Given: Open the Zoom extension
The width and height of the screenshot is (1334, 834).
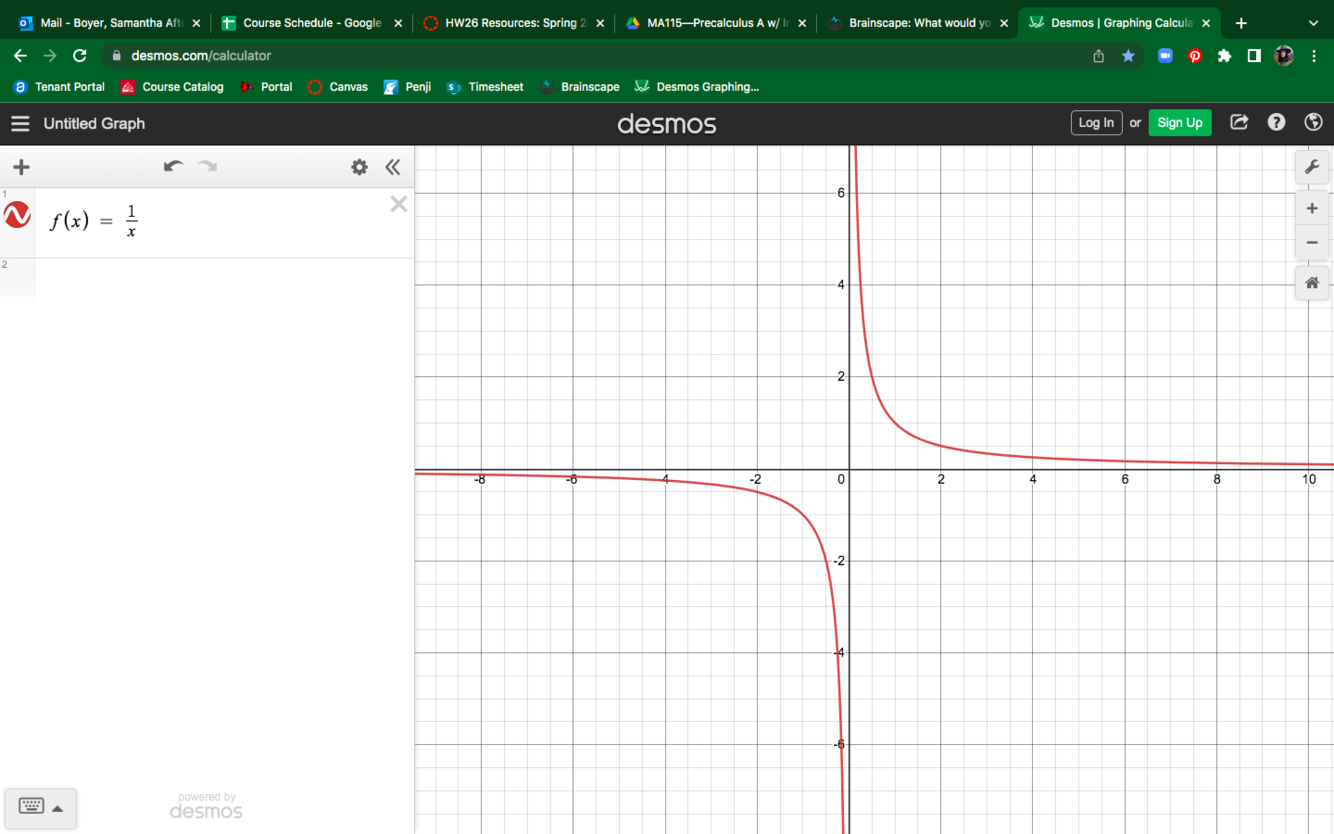Looking at the screenshot, I should click(1165, 56).
